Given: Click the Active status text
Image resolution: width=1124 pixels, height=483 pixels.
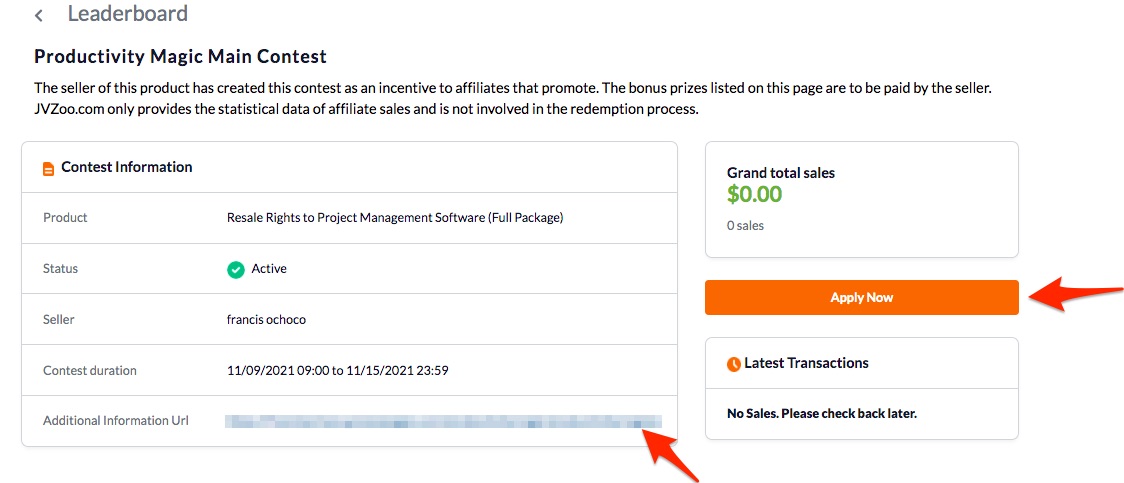Looking at the screenshot, I should (269, 269).
